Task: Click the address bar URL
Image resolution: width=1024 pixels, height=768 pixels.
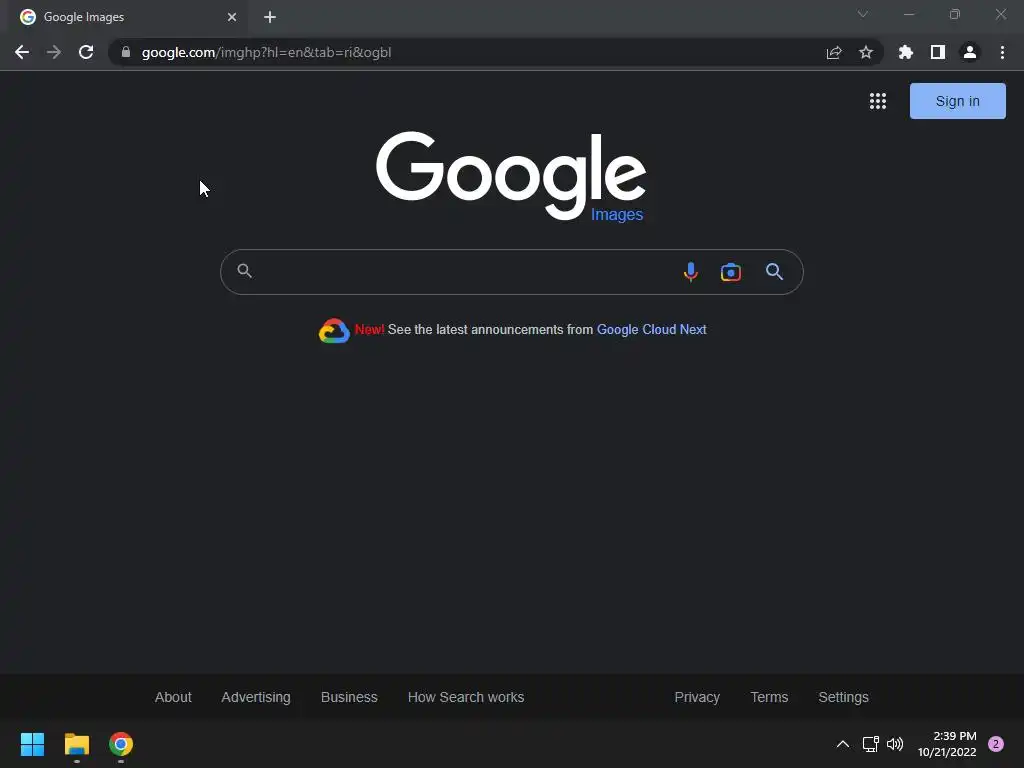Action: 266,52
